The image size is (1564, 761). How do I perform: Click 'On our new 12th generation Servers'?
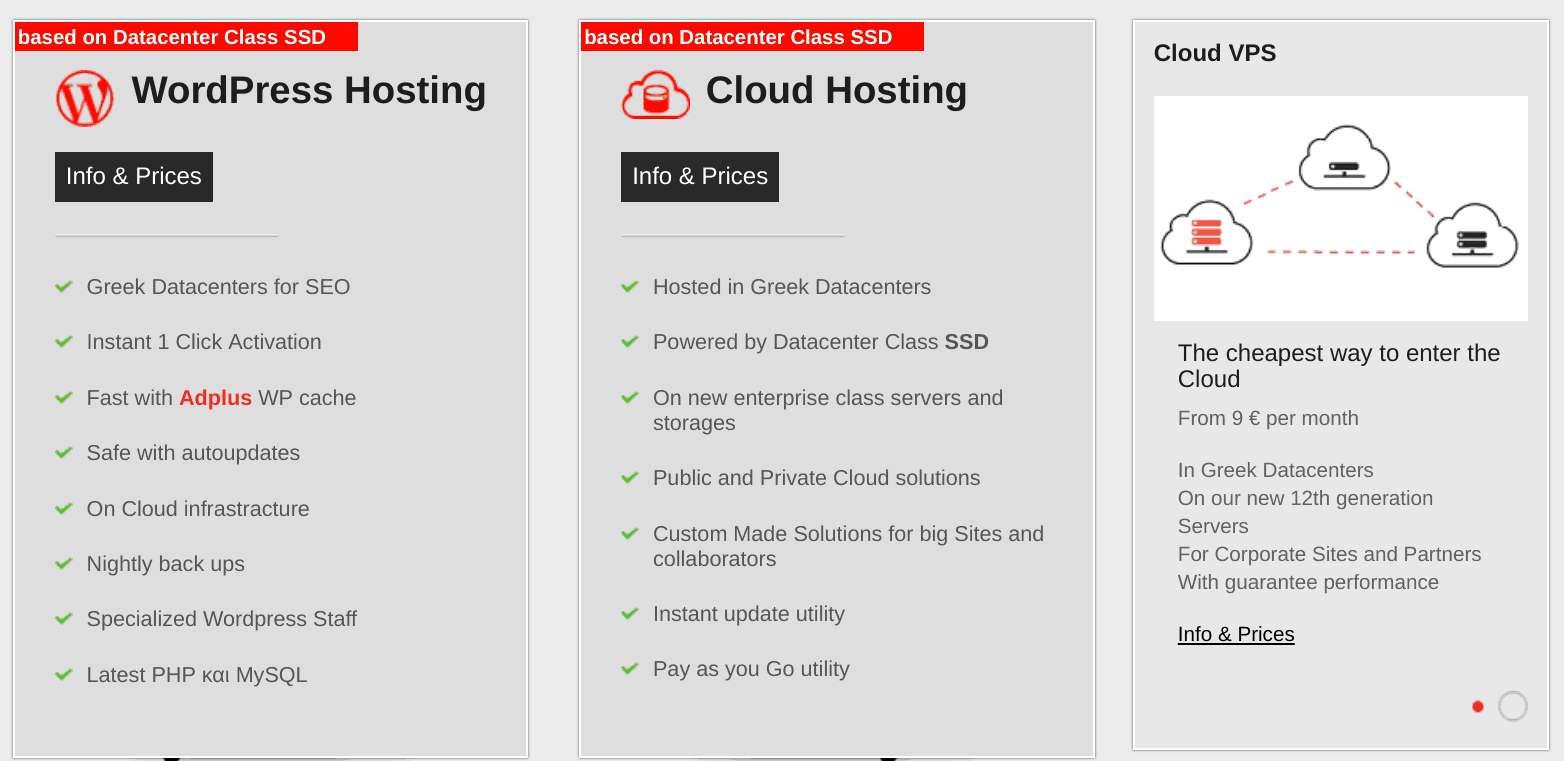tap(1305, 512)
